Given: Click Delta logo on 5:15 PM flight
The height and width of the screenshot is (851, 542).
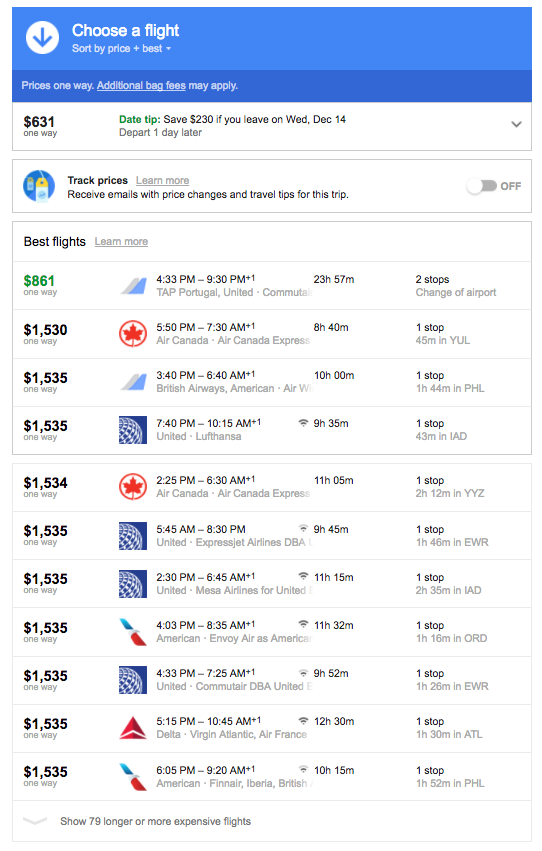Looking at the screenshot, I should click(133, 728).
